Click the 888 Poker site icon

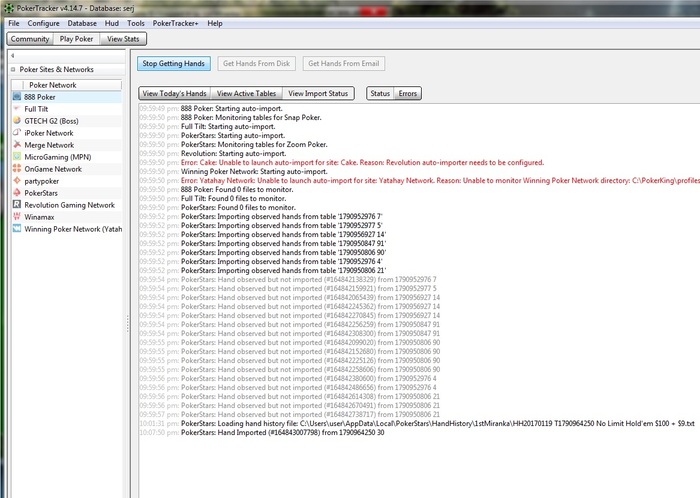(17, 97)
